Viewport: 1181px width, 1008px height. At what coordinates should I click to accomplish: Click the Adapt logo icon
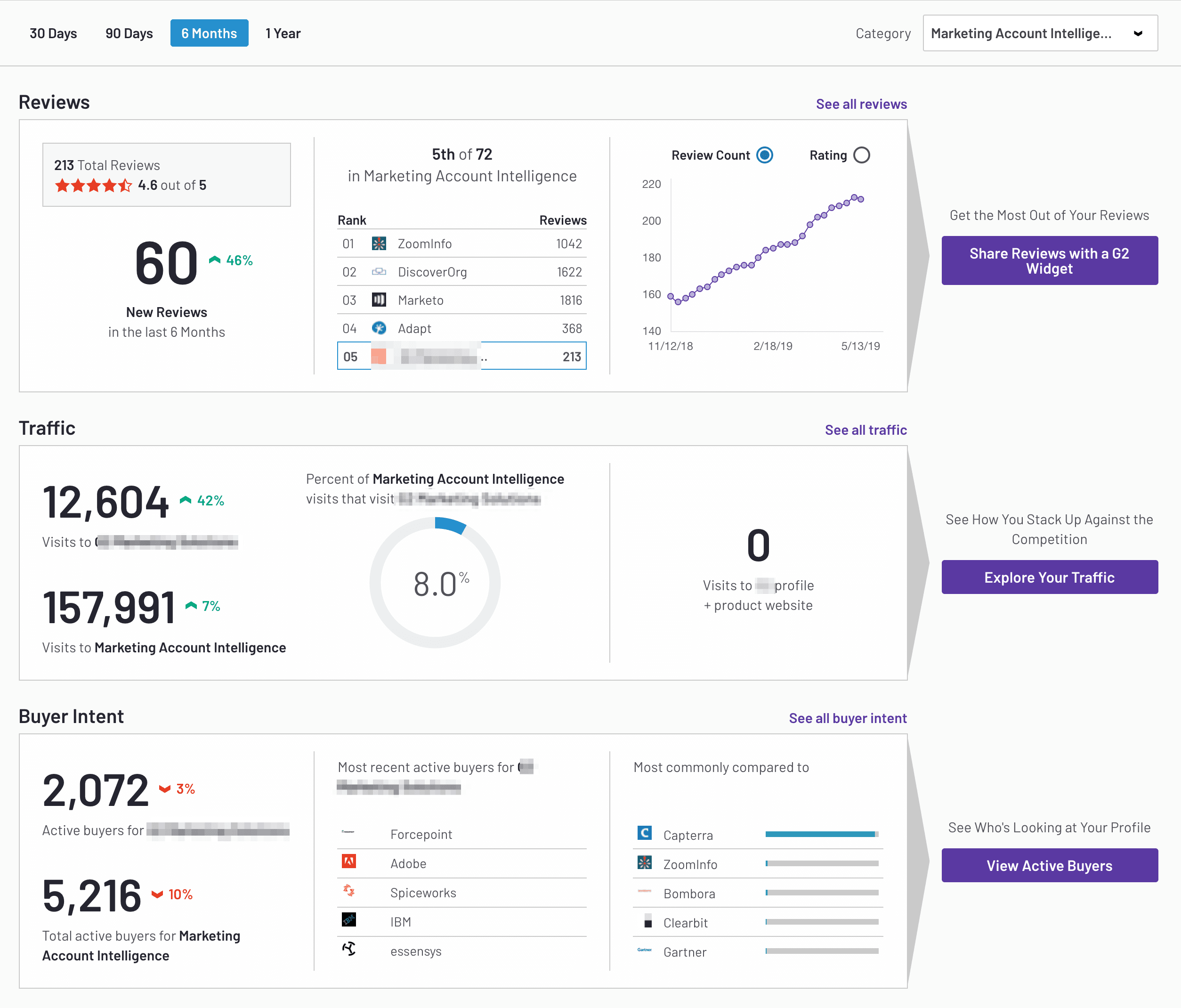click(x=379, y=328)
